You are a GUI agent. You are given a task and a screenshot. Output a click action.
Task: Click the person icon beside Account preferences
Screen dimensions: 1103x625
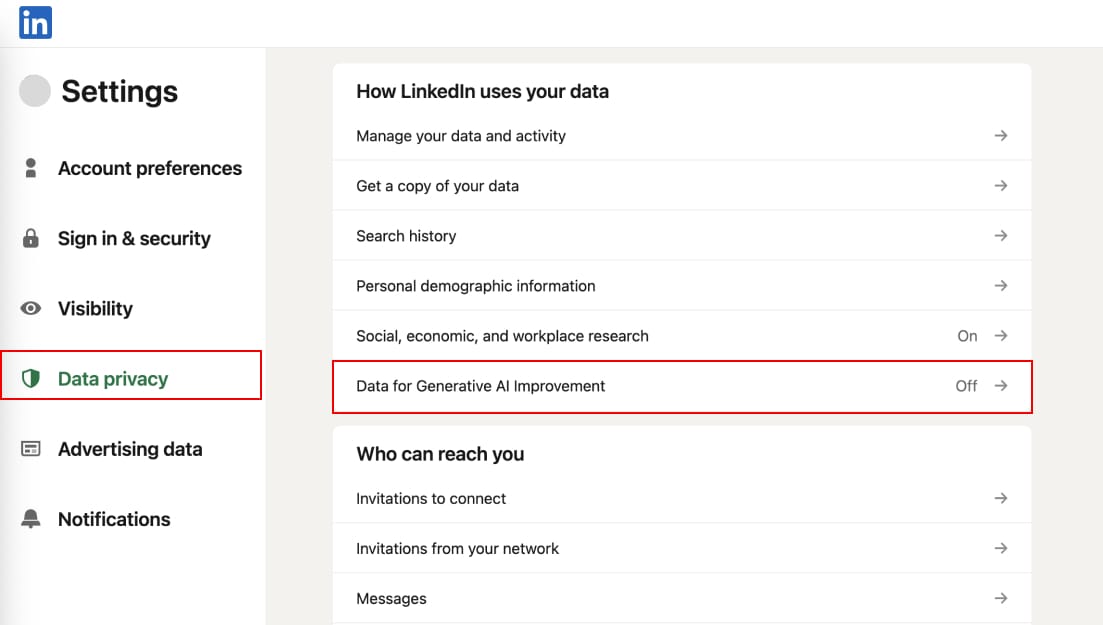coord(30,168)
